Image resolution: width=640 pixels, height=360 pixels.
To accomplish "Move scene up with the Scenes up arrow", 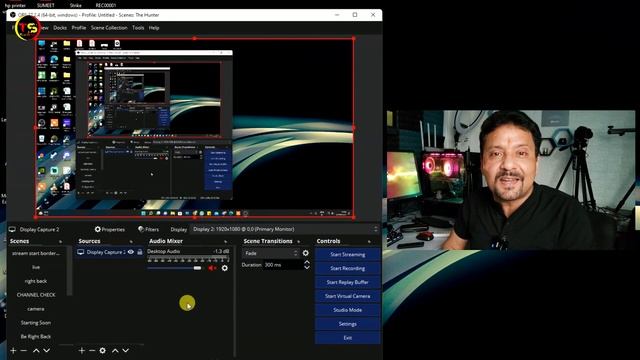I will click(36, 351).
